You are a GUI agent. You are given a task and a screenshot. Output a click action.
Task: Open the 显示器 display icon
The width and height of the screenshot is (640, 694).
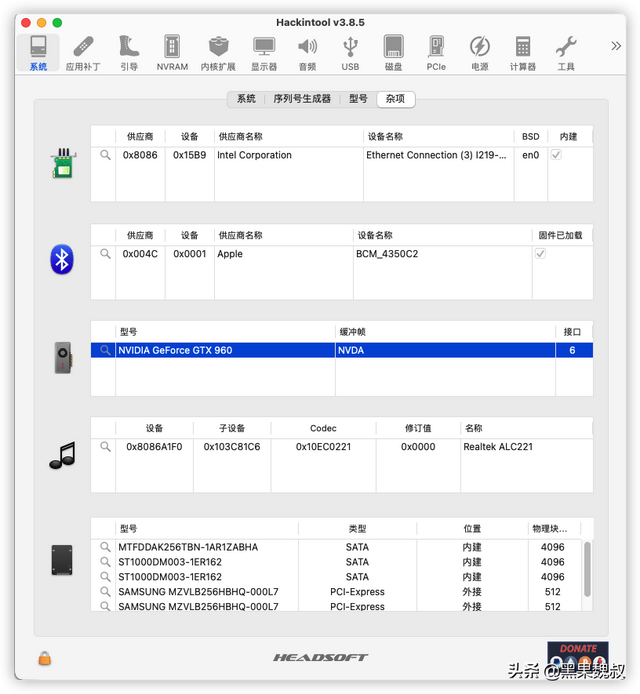(264, 53)
